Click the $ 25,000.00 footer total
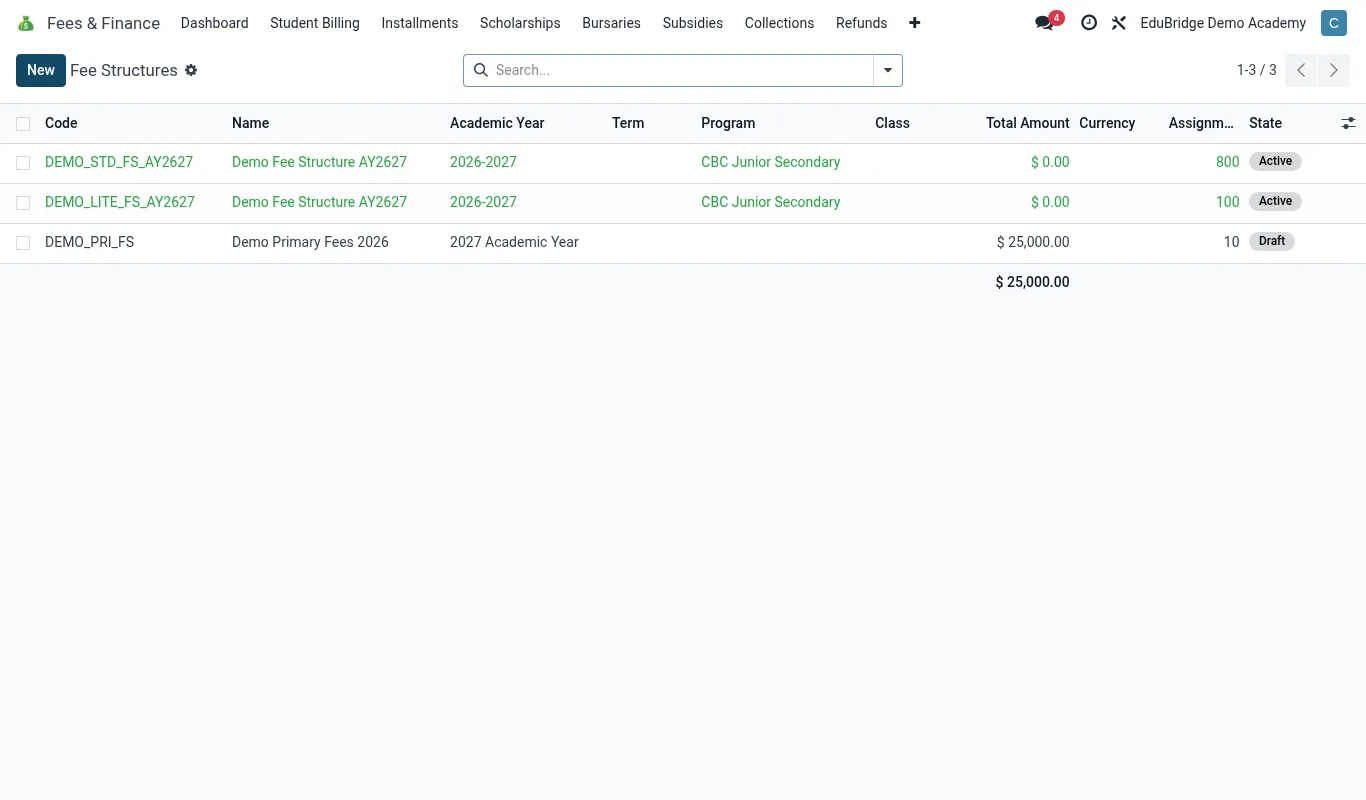 1032,282
